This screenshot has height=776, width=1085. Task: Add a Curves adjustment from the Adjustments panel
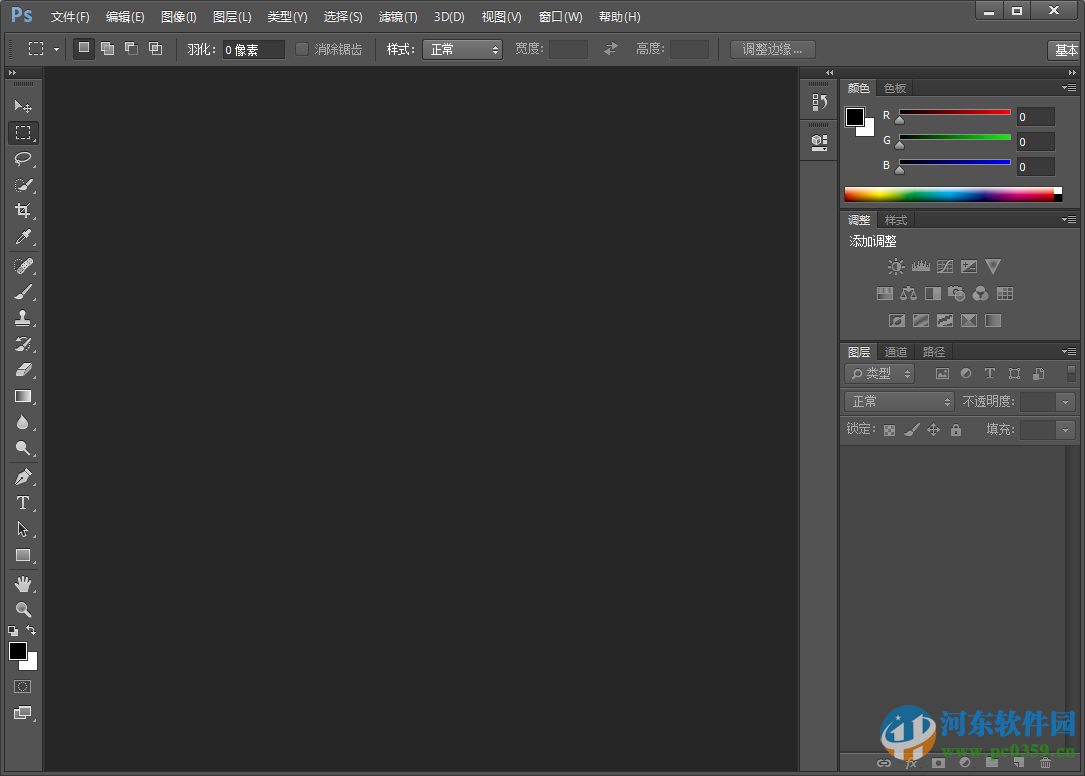(944, 266)
